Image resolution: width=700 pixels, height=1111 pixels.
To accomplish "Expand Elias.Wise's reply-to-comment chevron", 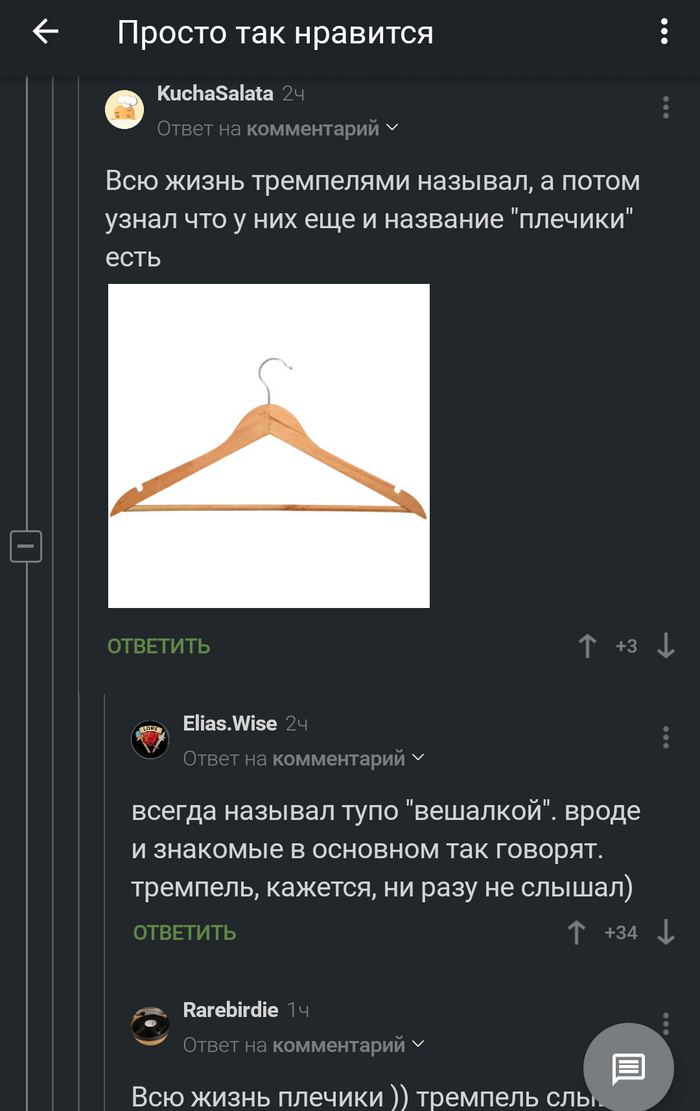I will [x=418, y=757].
